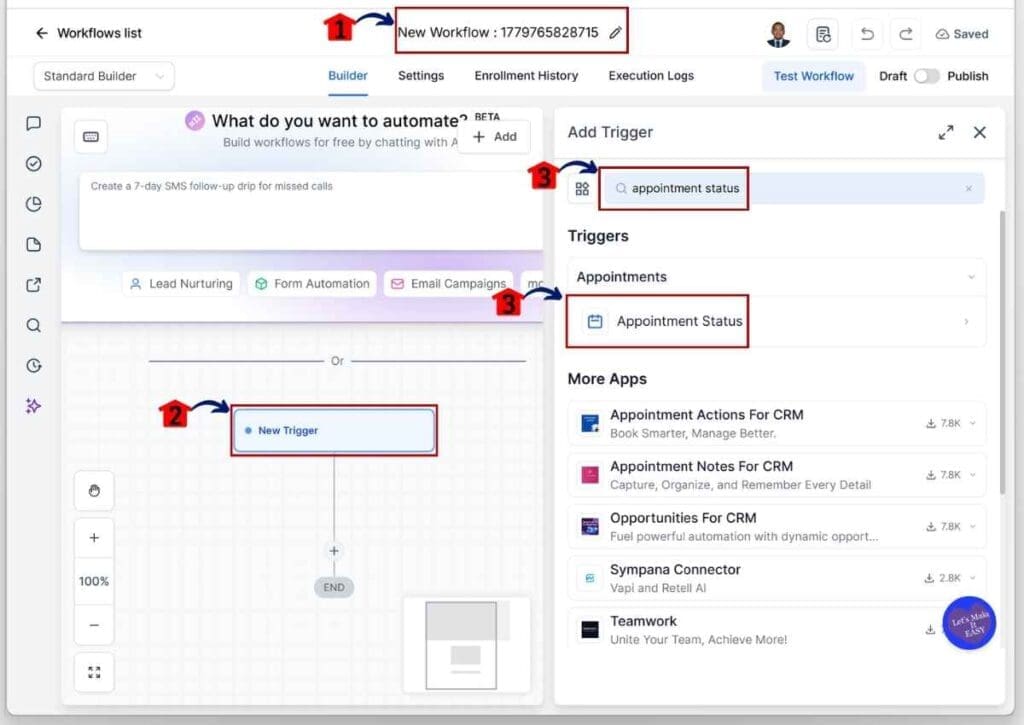1024x725 pixels.
Task: Toggle the Draft/Publish switch
Action: click(926, 76)
